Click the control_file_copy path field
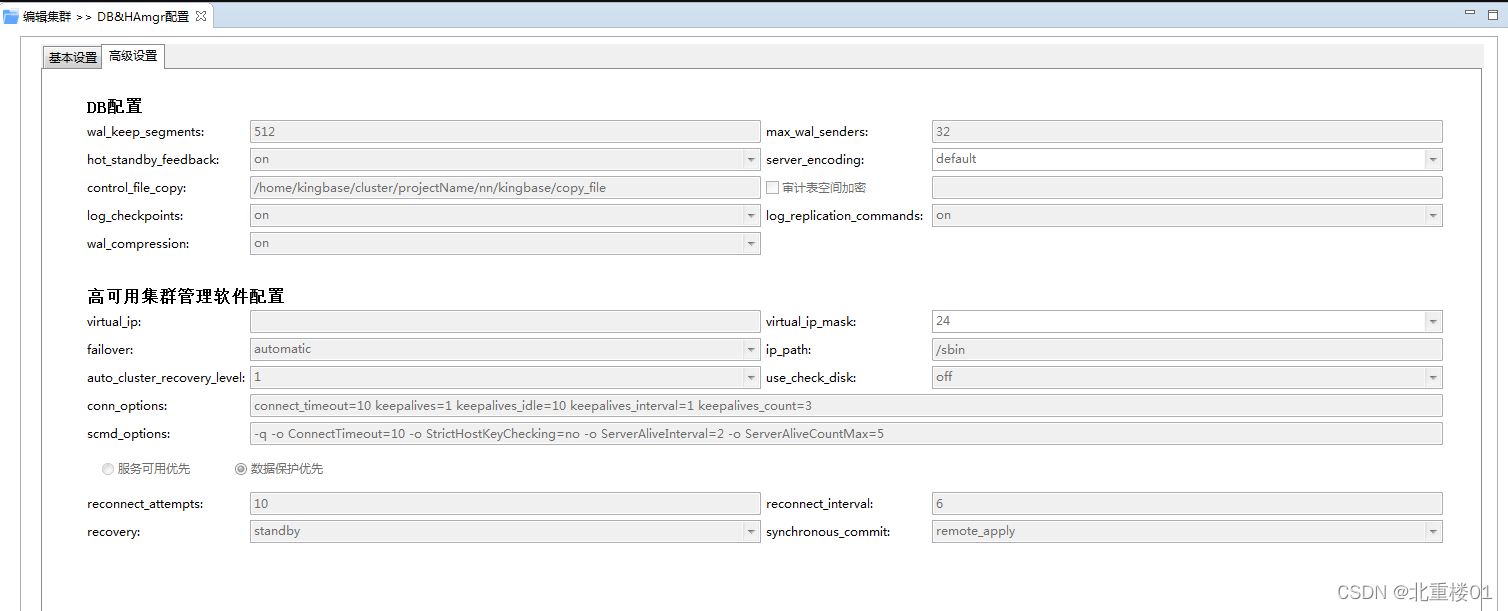The image size is (1508, 611). pos(505,187)
